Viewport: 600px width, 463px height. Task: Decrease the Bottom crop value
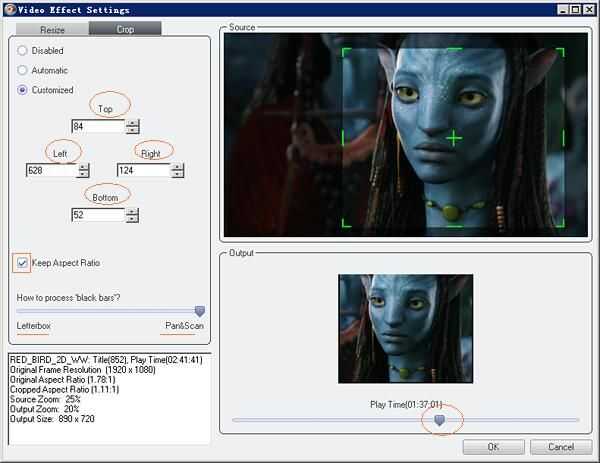coord(132,218)
